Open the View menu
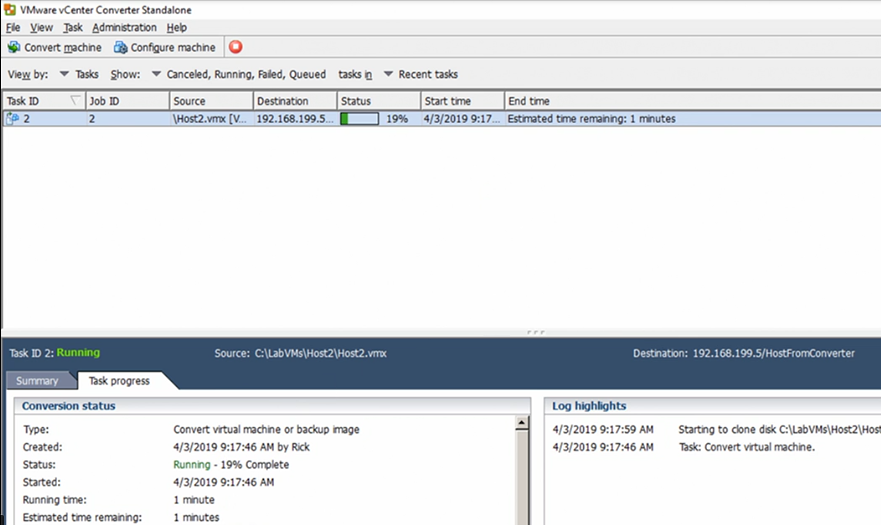This screenshot has height=525, width=881. (42, 28)
